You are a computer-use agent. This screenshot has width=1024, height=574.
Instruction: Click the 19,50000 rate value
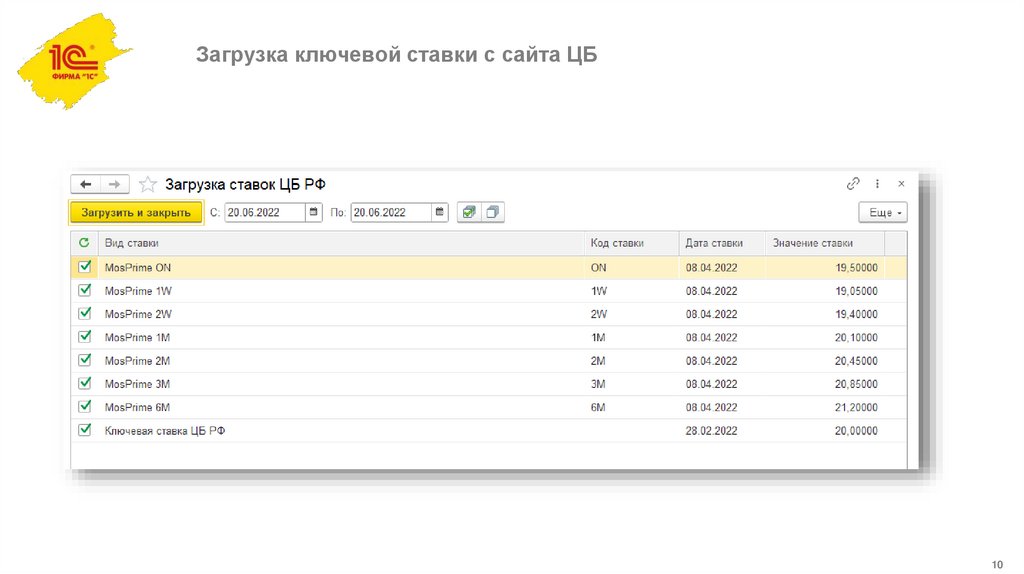pyautogui.click(x=856, y=268)
